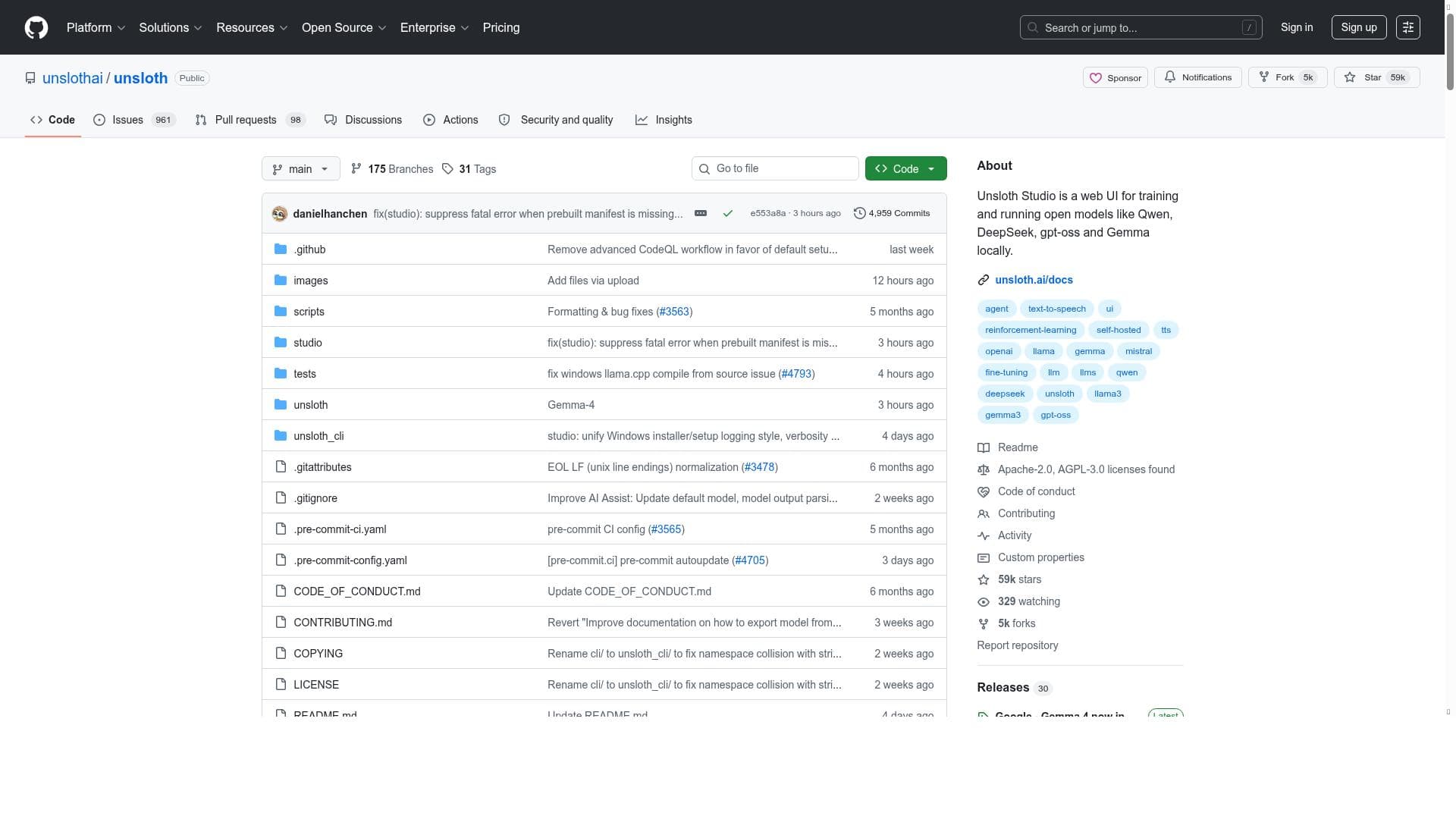The height and width of the screenshot is (819, 1456).
Task: Open the Pricing page link
Action: tap(501, 27)
